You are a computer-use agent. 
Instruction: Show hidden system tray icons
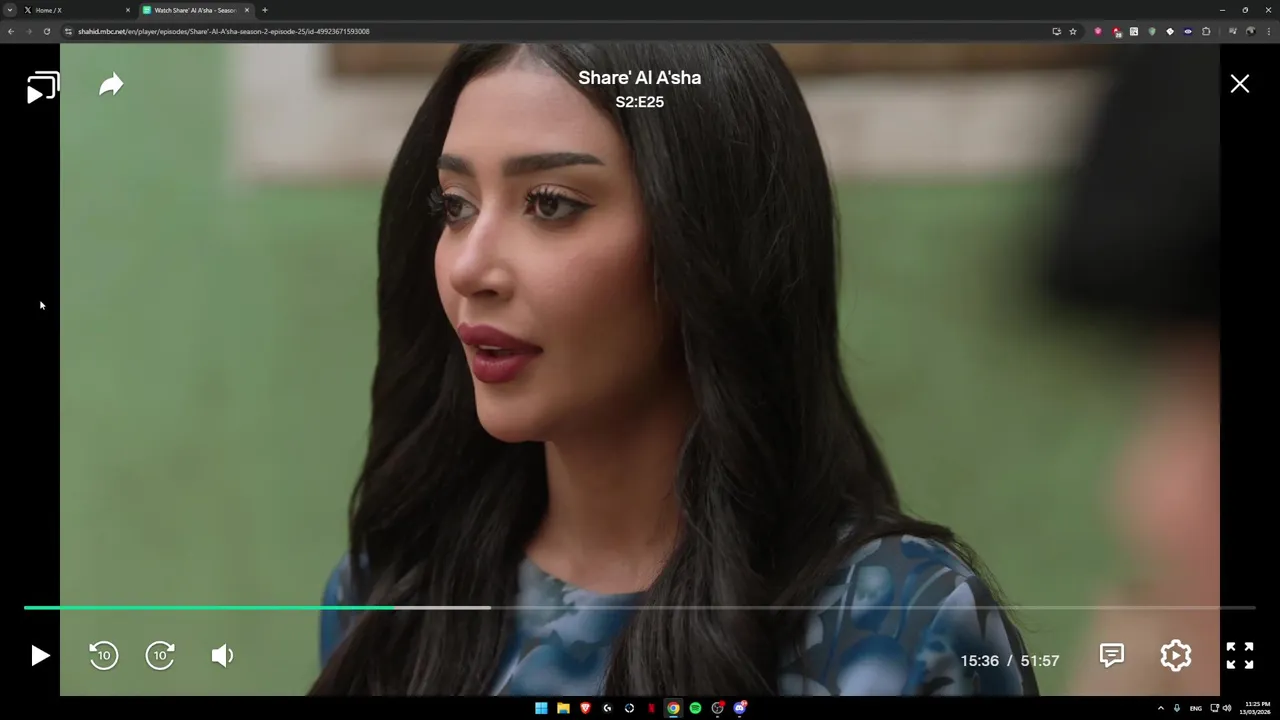click(1161, 708)
